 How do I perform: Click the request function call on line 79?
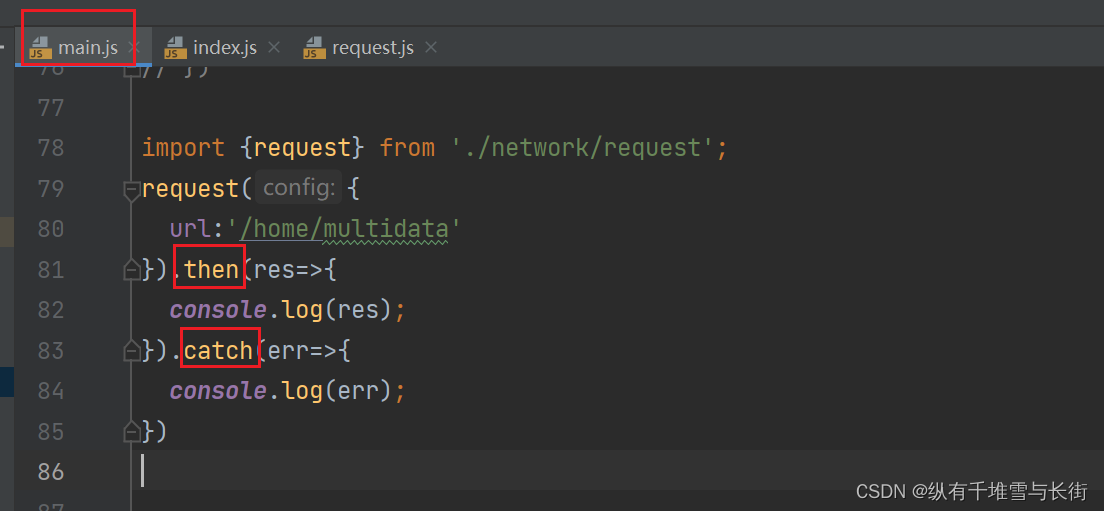coord(190,189)
